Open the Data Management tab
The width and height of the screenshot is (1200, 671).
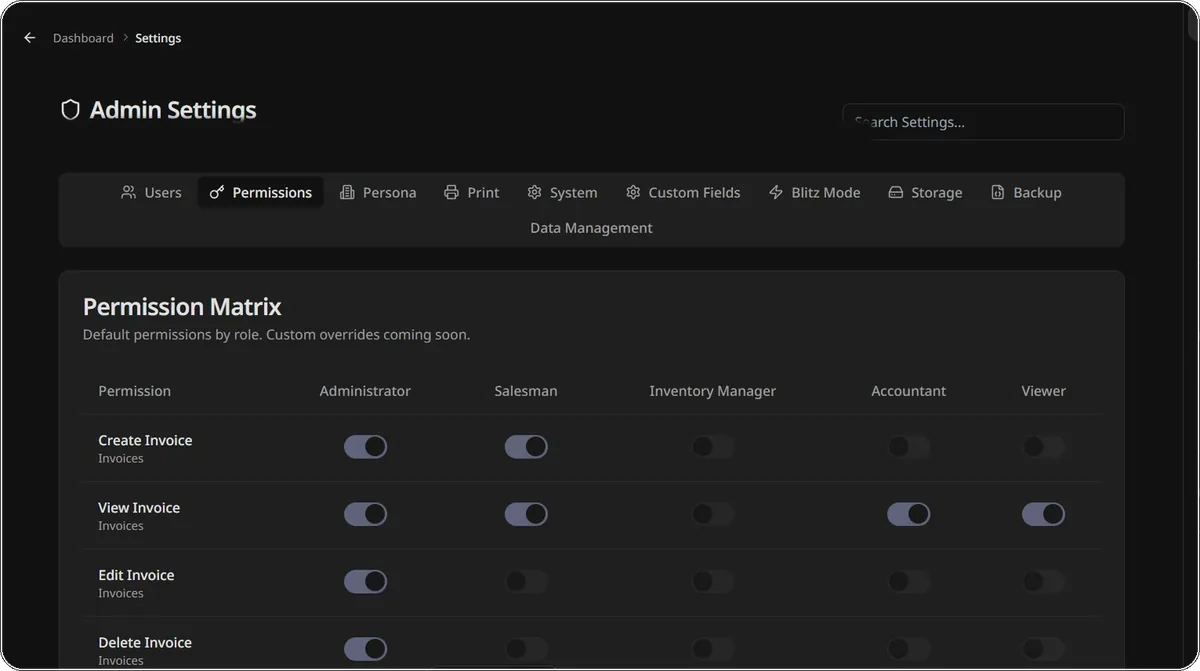tap(591, 228)
